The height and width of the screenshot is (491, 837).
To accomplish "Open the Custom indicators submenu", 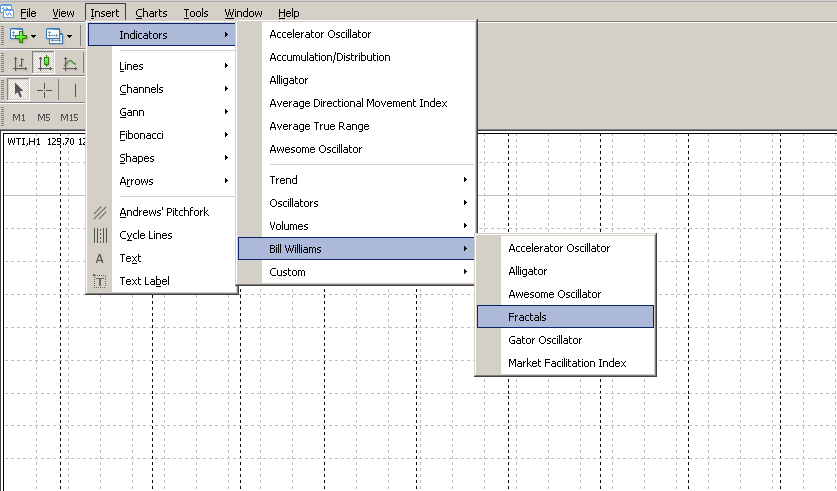I will 356,272.
